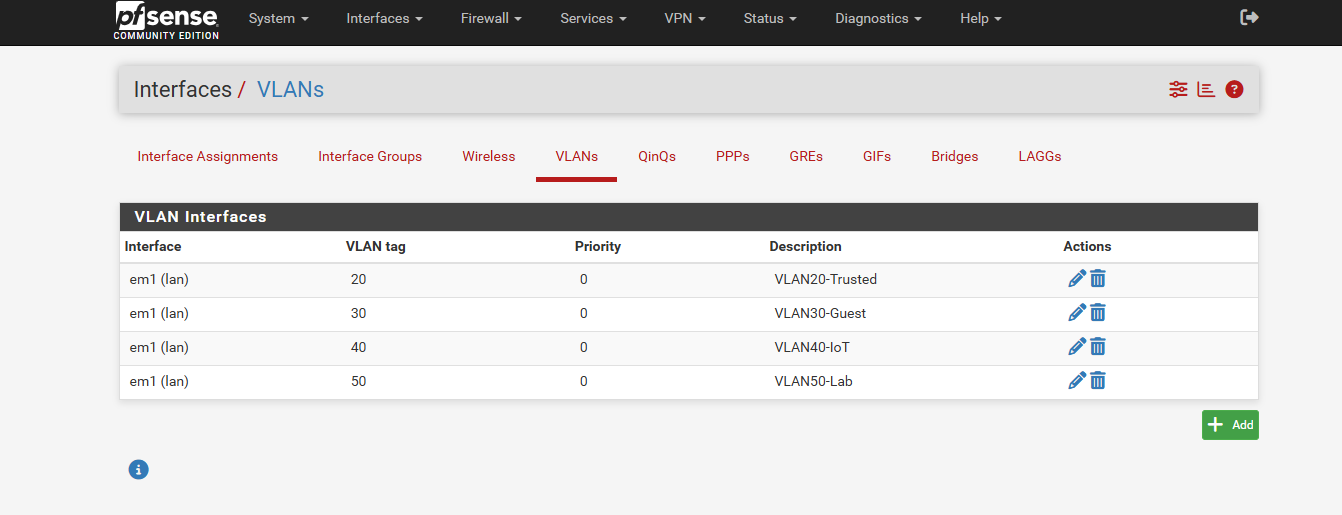Switch to the GIFs tab
This screenshot has height=515, width=1342.
(x=877, y=156)
